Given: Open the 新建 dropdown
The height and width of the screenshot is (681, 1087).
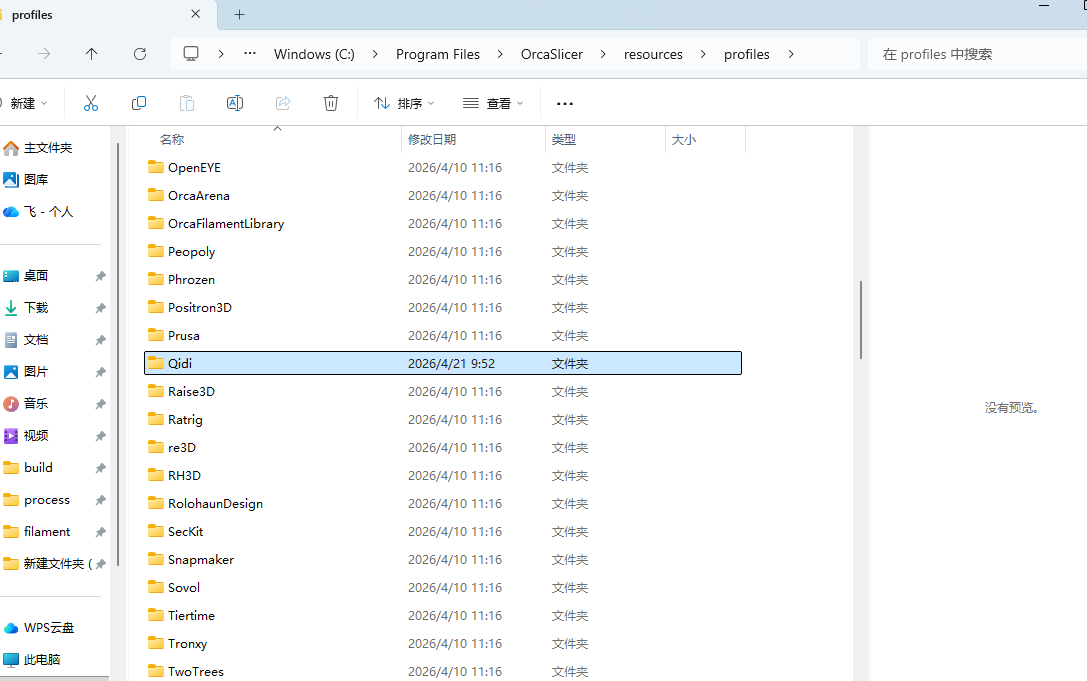Looking at the screenshot, I should (26, 103).
